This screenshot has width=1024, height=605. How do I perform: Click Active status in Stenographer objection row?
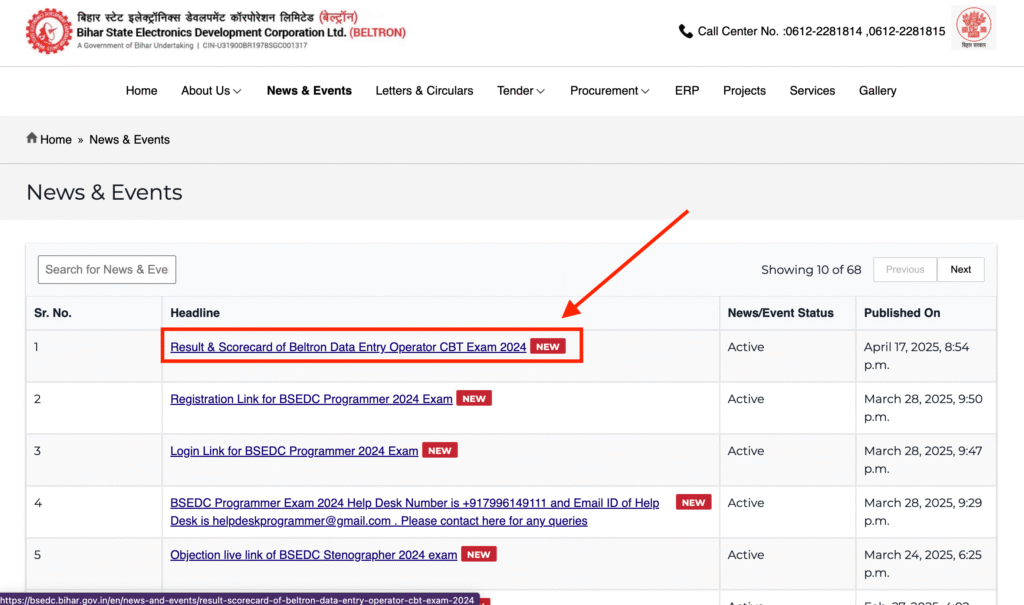click(x=745, y=555)
